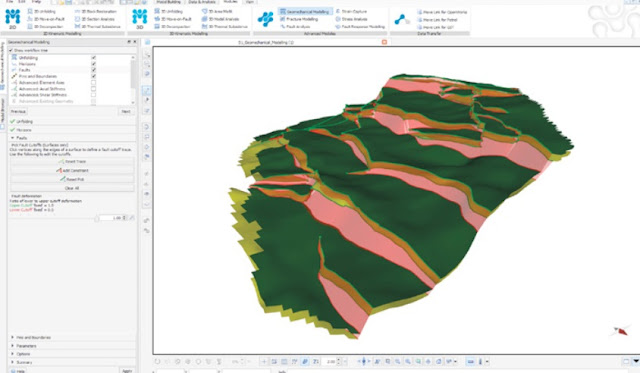Open the File menu
Screen dimensions: 640x373
pos(9,2)
